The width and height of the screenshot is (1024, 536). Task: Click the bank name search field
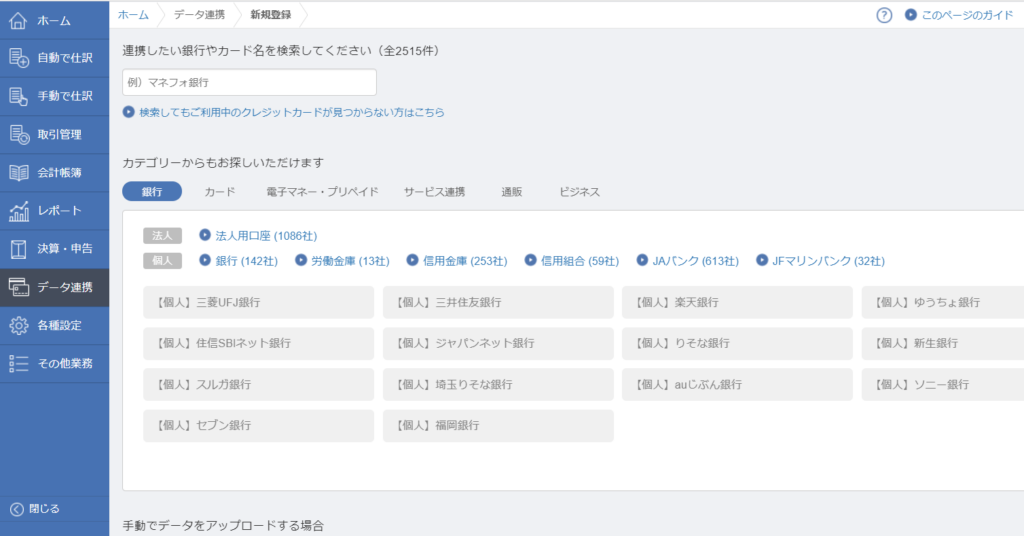click(249, 82)
